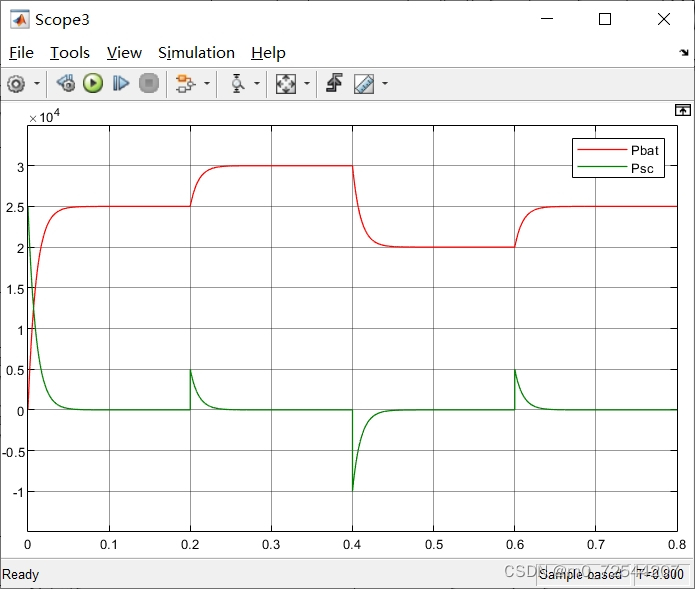
Task: Toggle Psc signal in the legend
Action: (642, 169)
